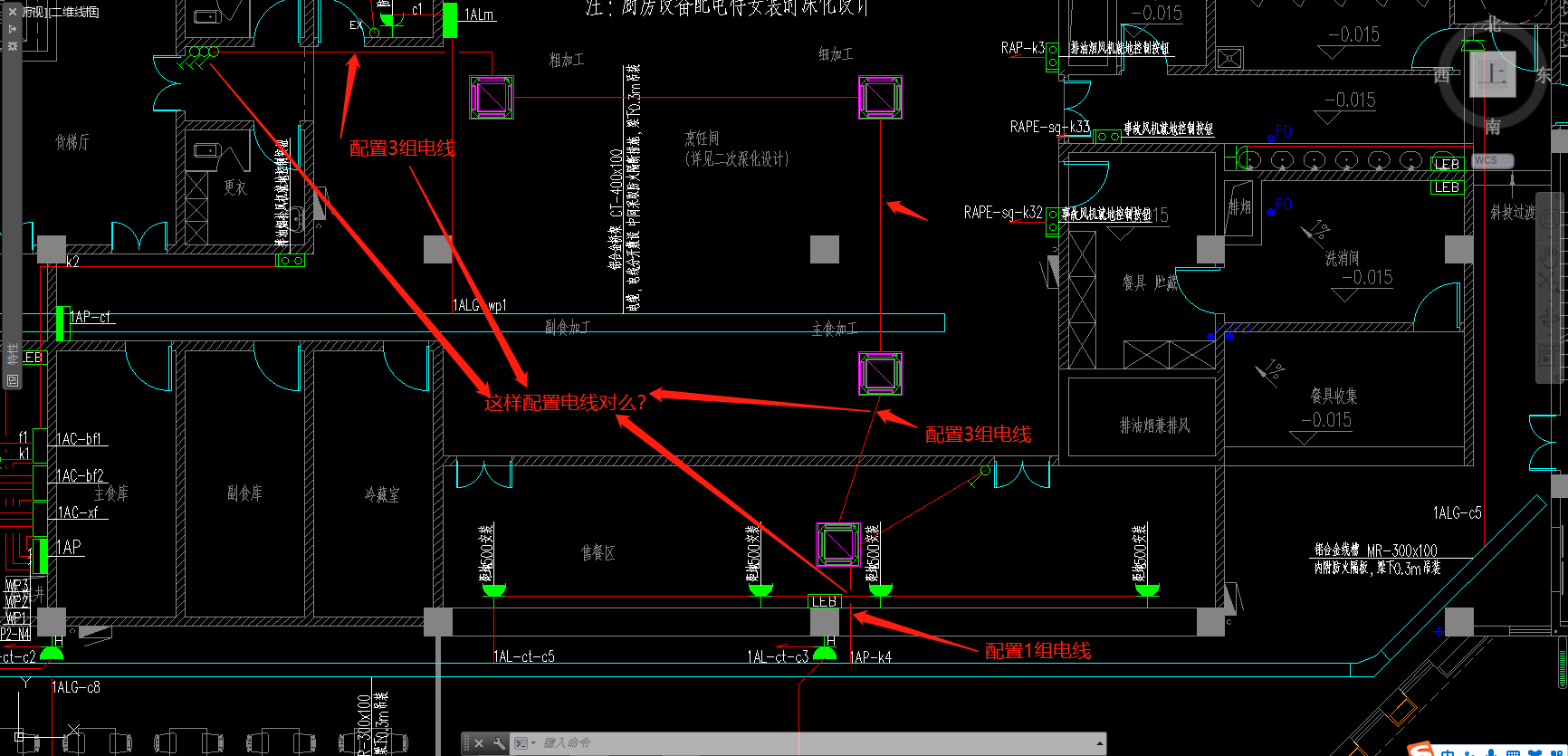
Task: Select the '1AP-k4' label
Action: (871, 656)
